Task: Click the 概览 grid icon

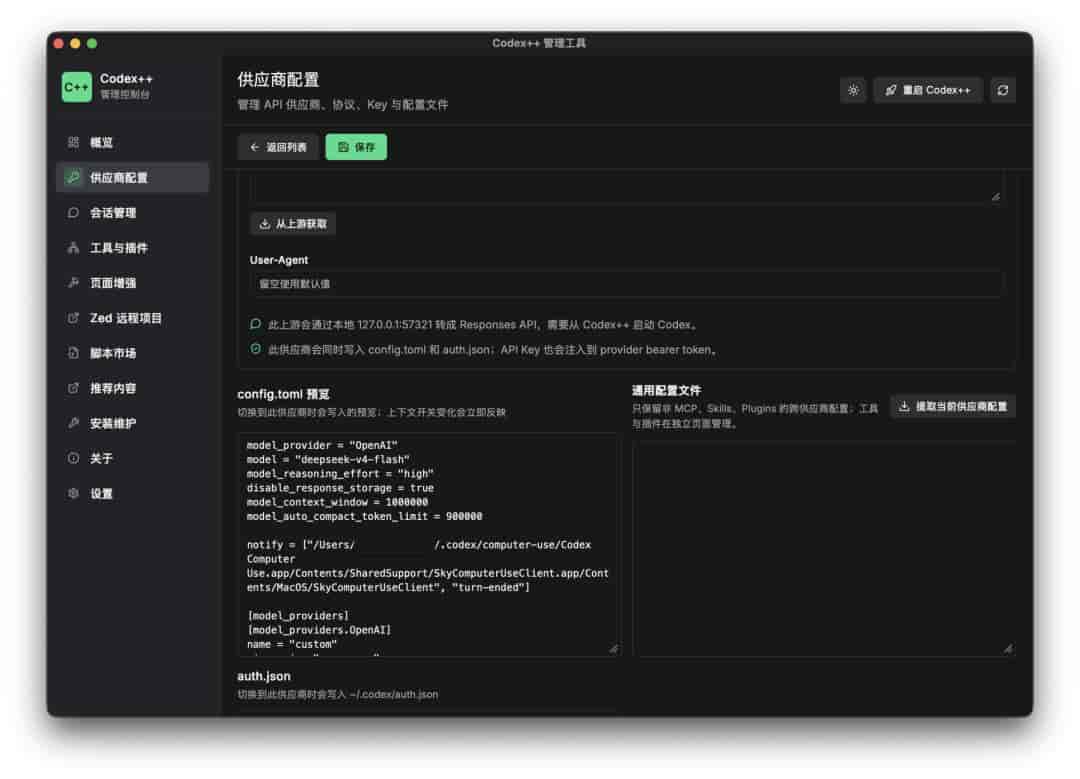Action: (x=74, y=143)
